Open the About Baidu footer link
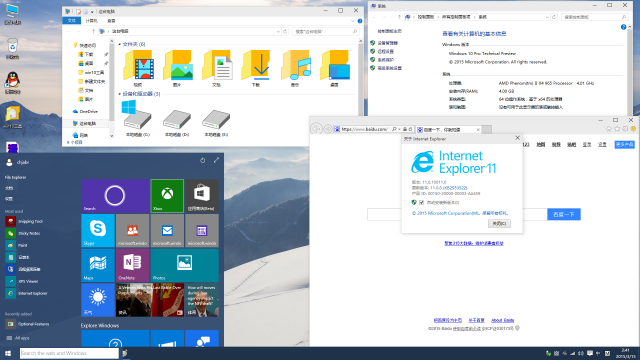 click(x=502, y=320)
